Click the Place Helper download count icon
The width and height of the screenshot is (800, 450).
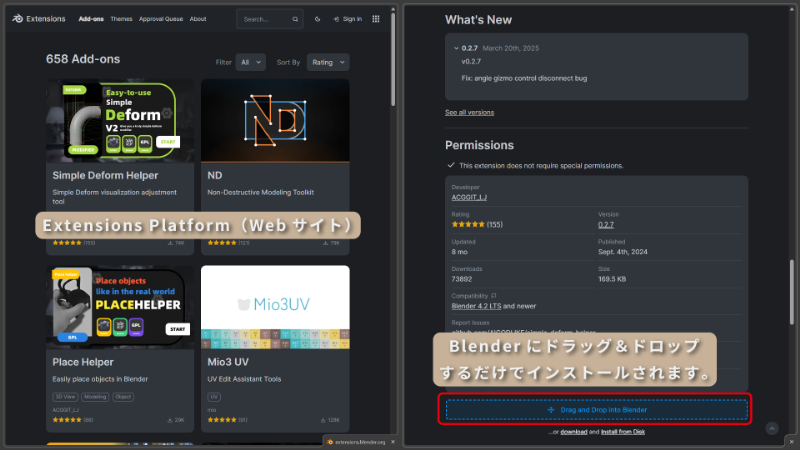click(170, 420)
